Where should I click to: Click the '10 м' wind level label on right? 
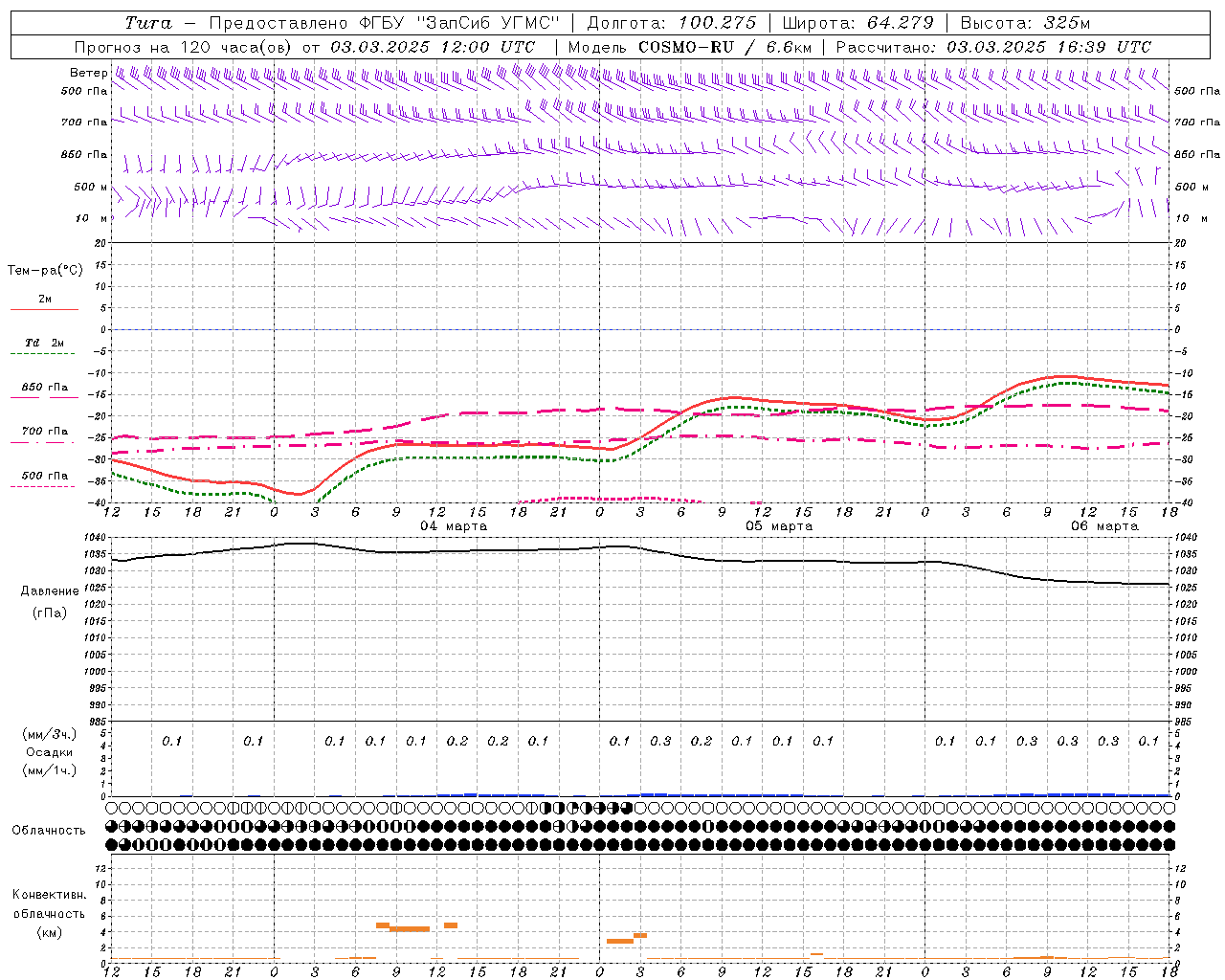tap(1190, 218)
